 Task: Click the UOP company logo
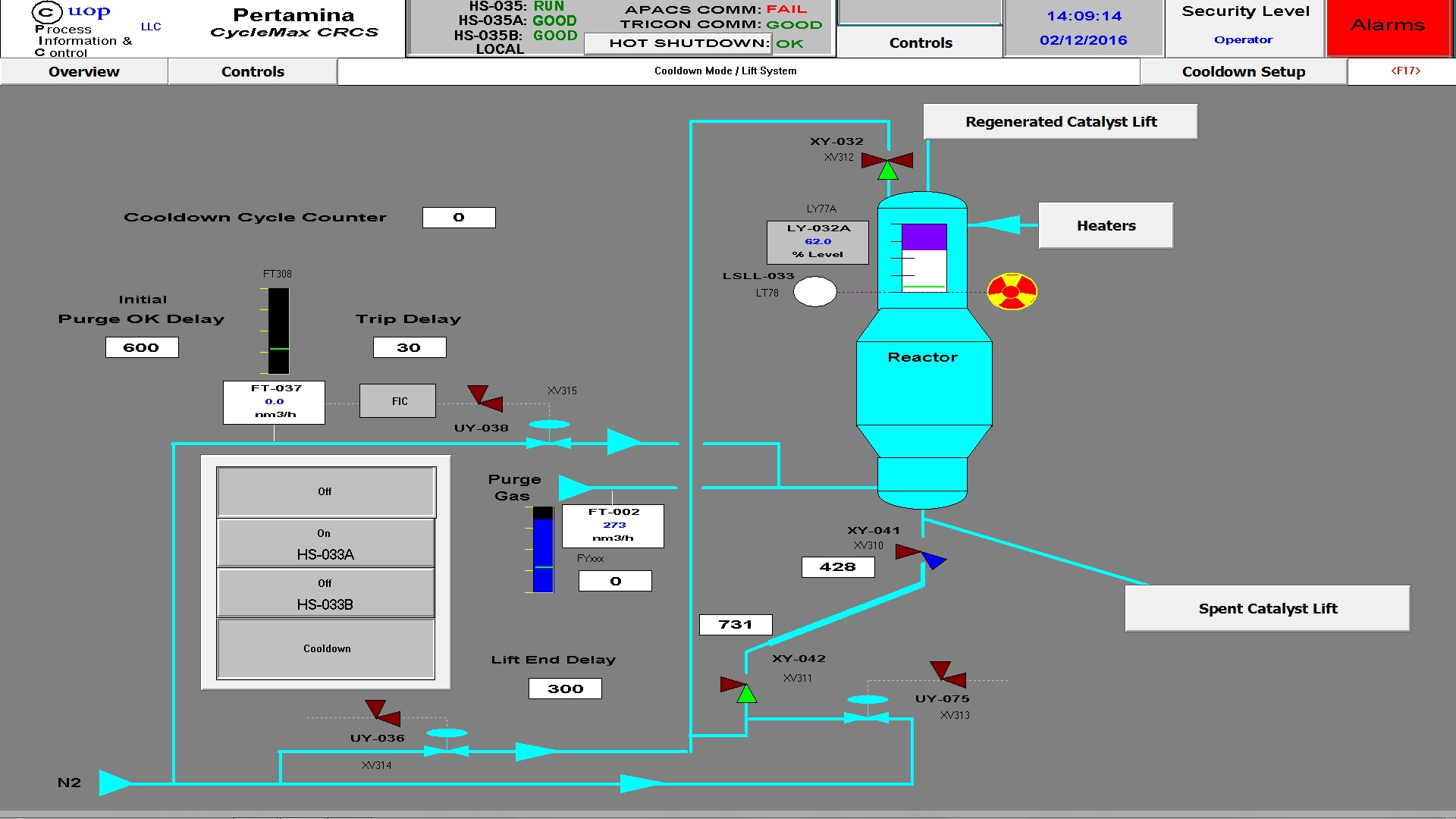click(71, 13)
